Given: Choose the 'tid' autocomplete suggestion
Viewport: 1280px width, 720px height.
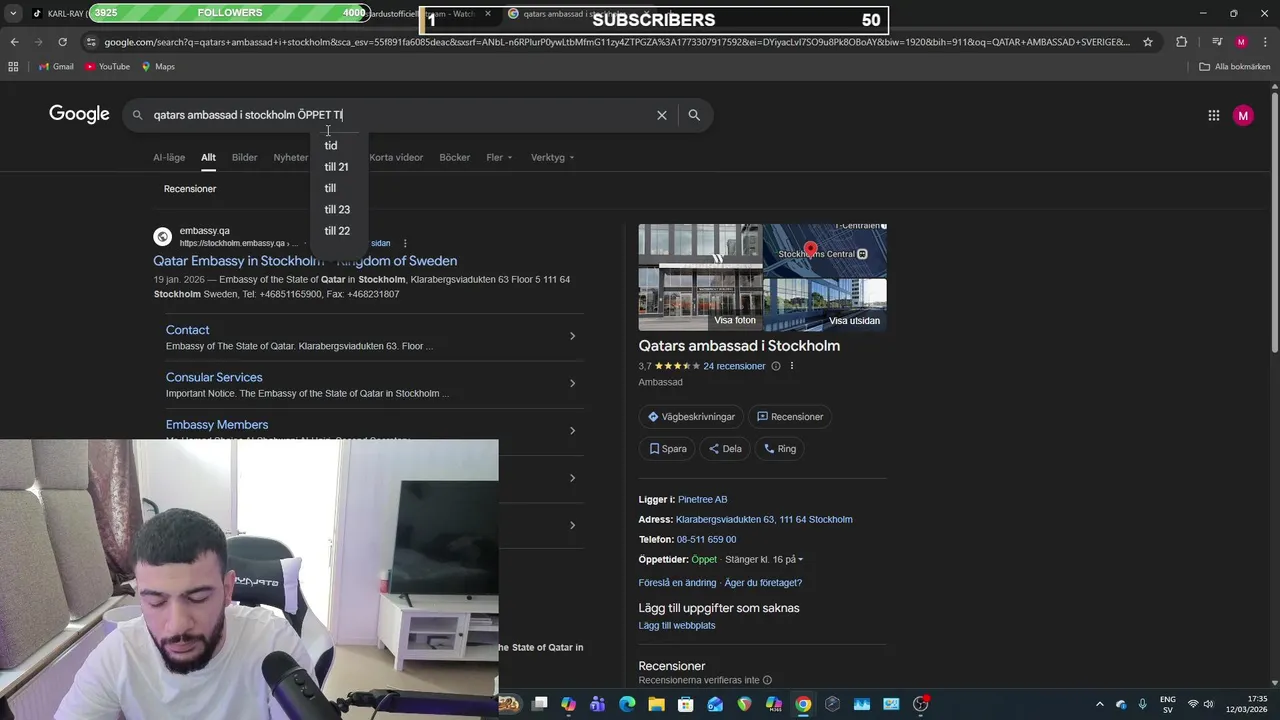Looking at the screenshot, I should click(x=330, y=146).
